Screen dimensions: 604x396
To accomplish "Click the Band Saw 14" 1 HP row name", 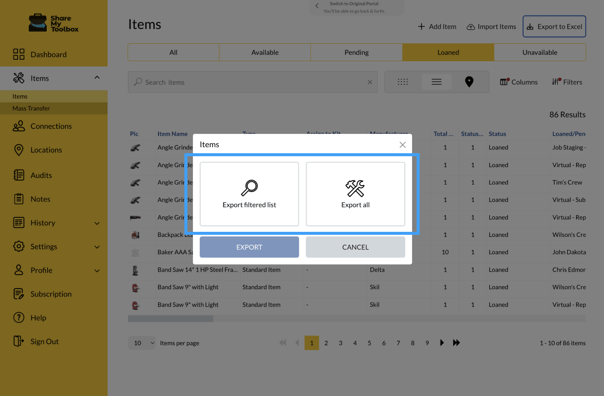I will click(x=198, y=270).
